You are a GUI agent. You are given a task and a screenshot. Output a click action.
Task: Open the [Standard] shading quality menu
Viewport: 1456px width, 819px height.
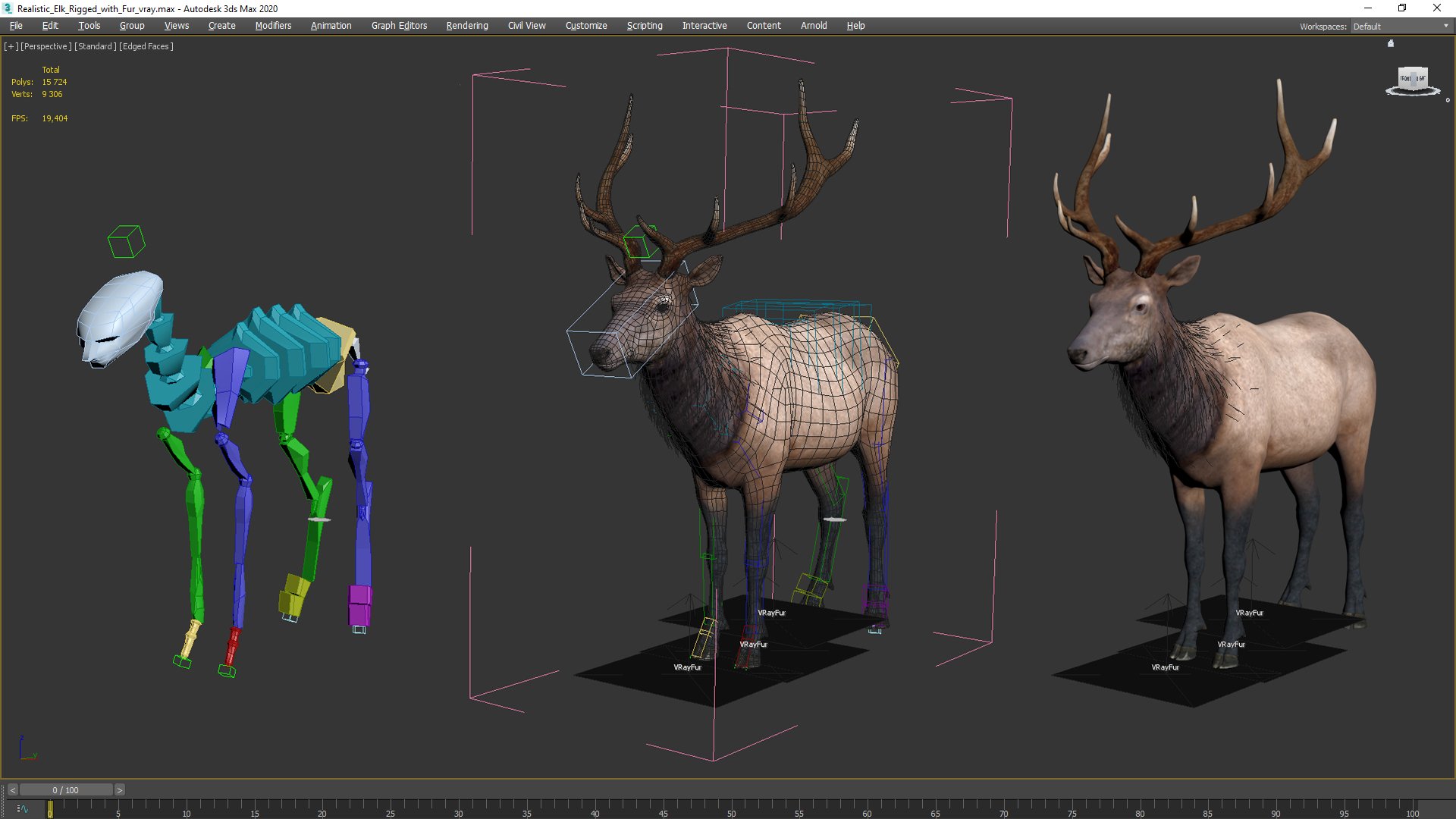pyautogui.click(x=96, y=46)
